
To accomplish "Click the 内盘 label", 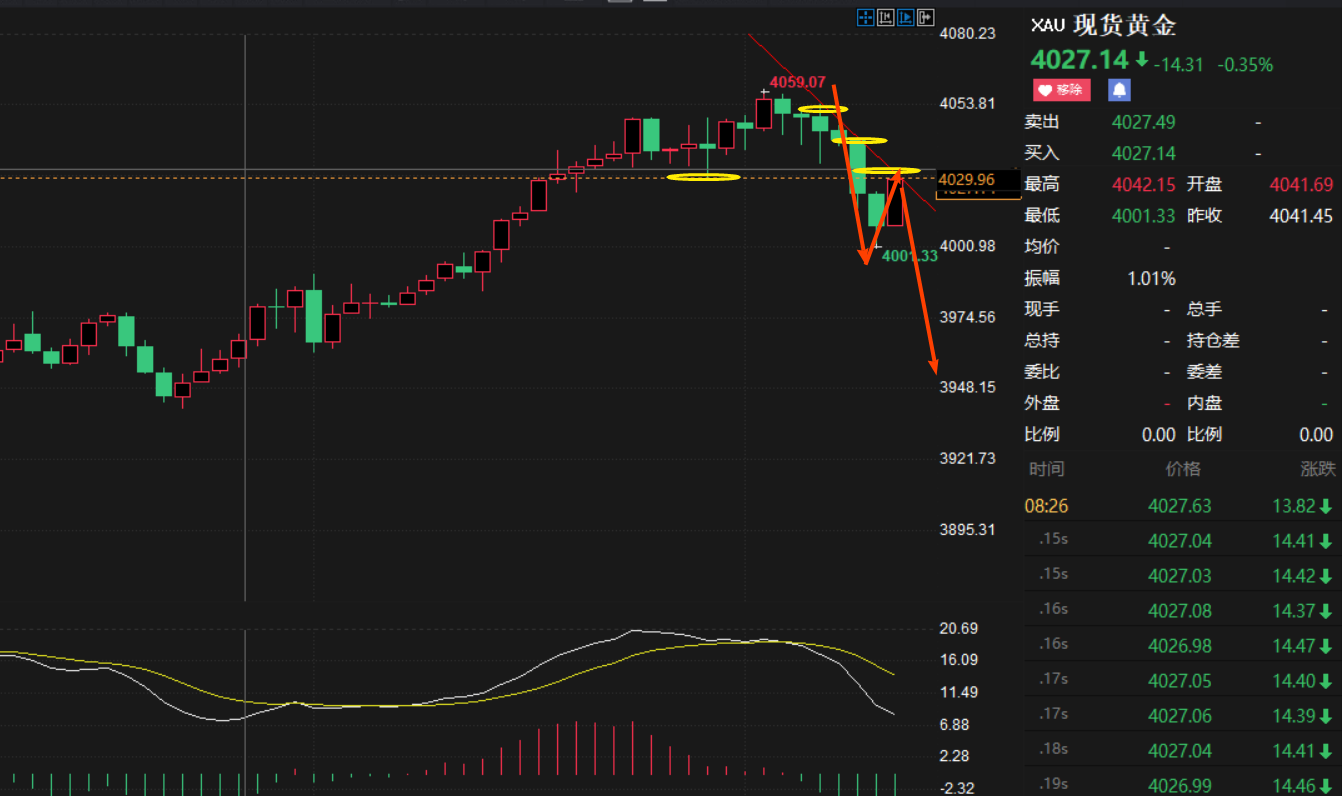I will tap(1204, 403).
